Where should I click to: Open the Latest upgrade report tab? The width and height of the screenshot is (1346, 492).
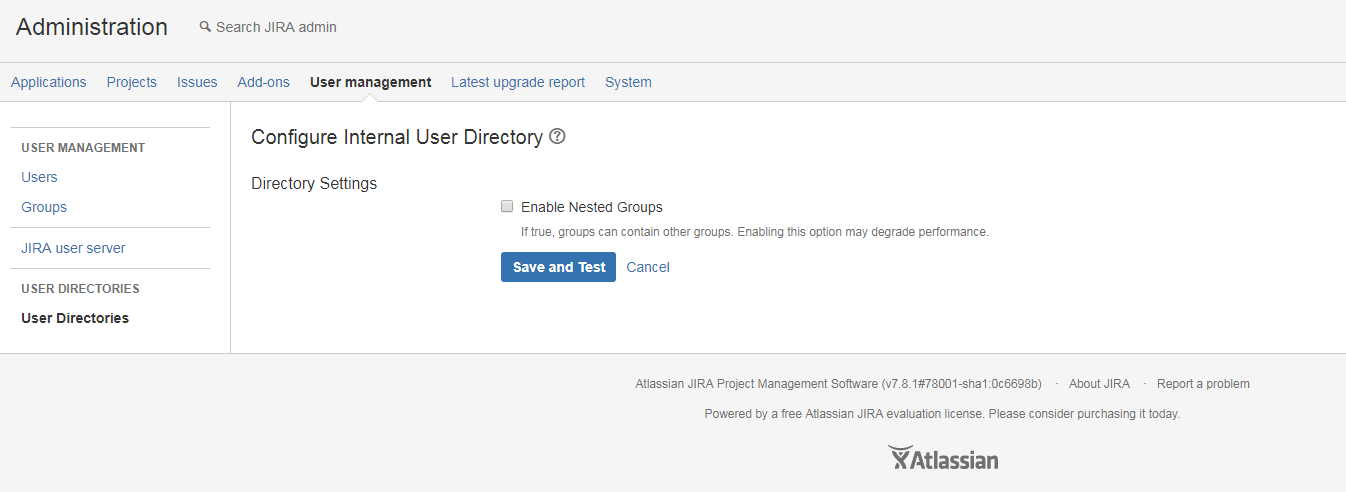pyautogui.click(x=518, y=82)
